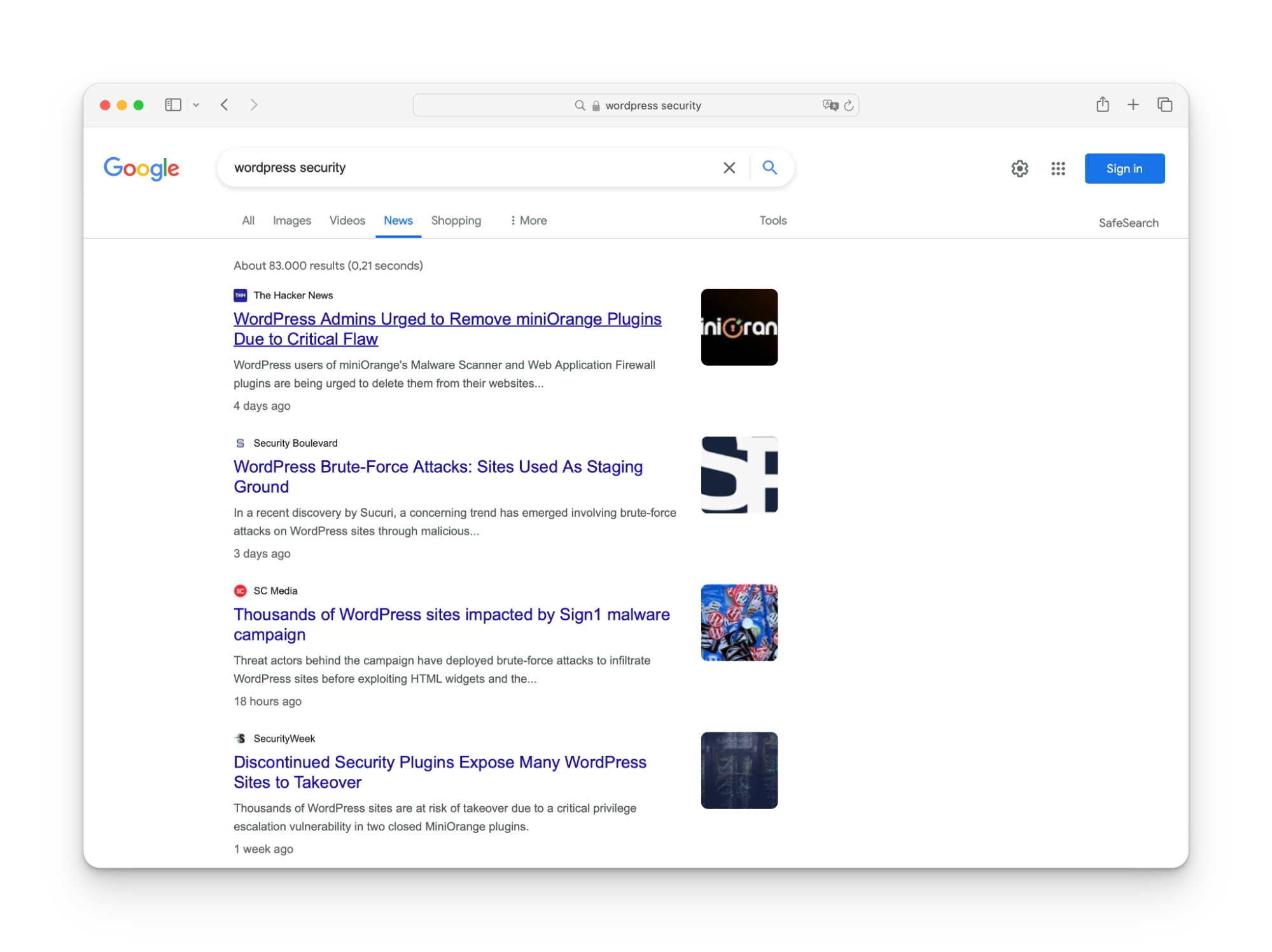Click the translate page icon
The height and width of the screenshot is (952, 1272).
click(x=830, y=105)
